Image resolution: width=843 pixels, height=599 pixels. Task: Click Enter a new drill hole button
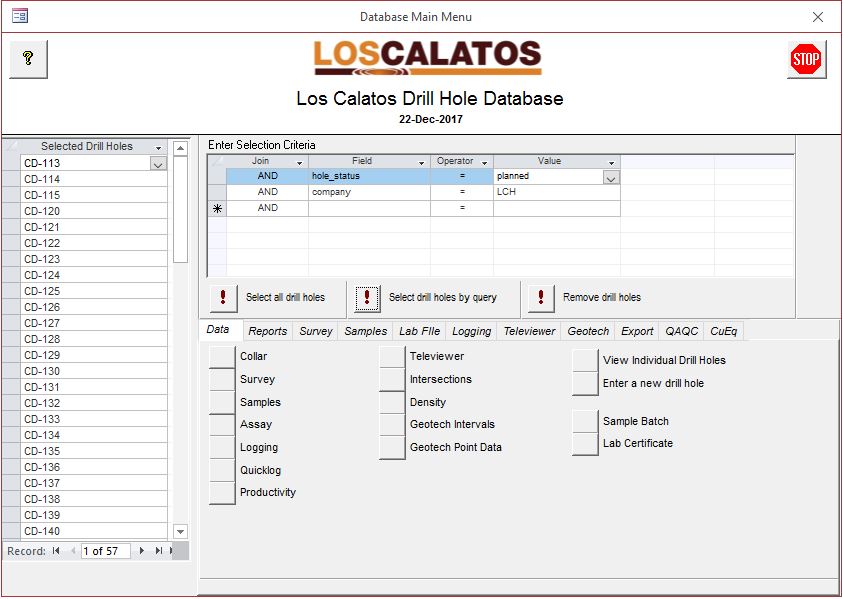[585, 384]
